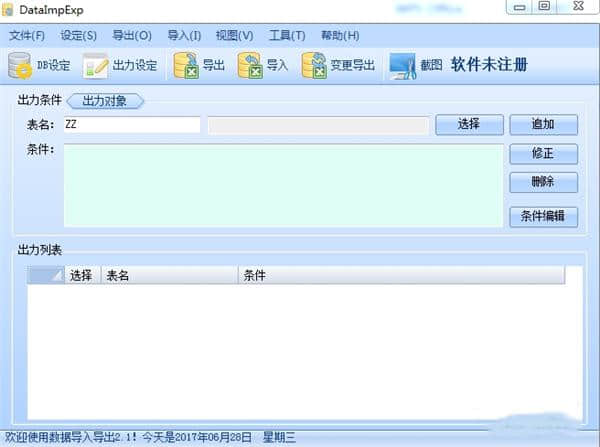Image resolution: width=600 pixels, height=447 pixels.
Task: Open the 文件(F) menu
Action: tap(27, 36)
